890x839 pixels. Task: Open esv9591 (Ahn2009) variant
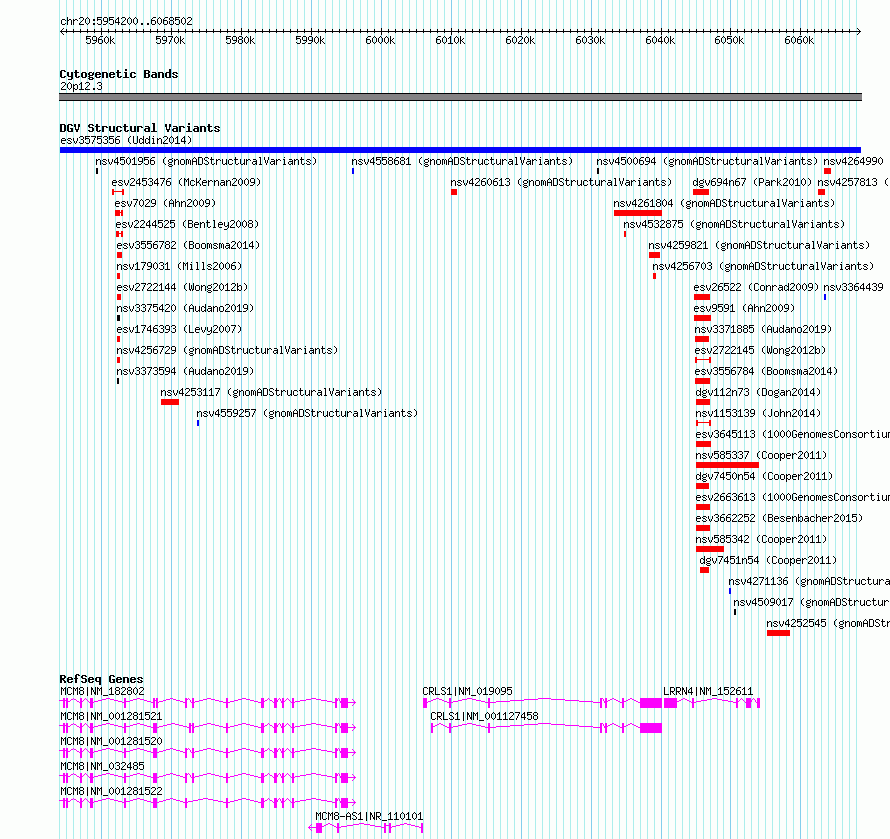(x=744, y=308)
